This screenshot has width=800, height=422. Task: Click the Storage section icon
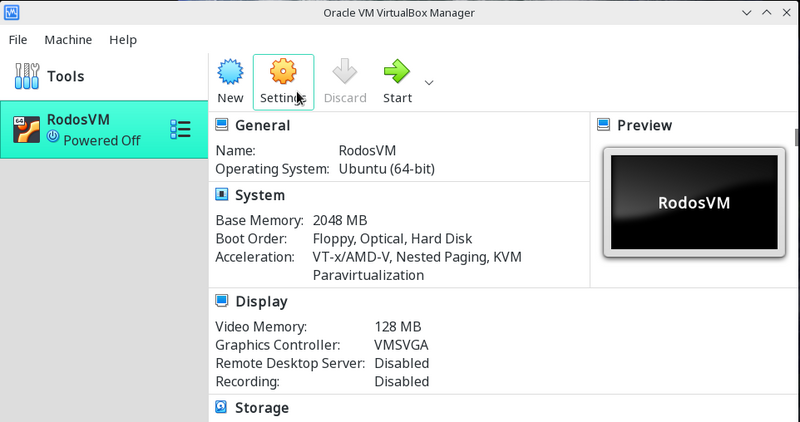coord(222,408)
